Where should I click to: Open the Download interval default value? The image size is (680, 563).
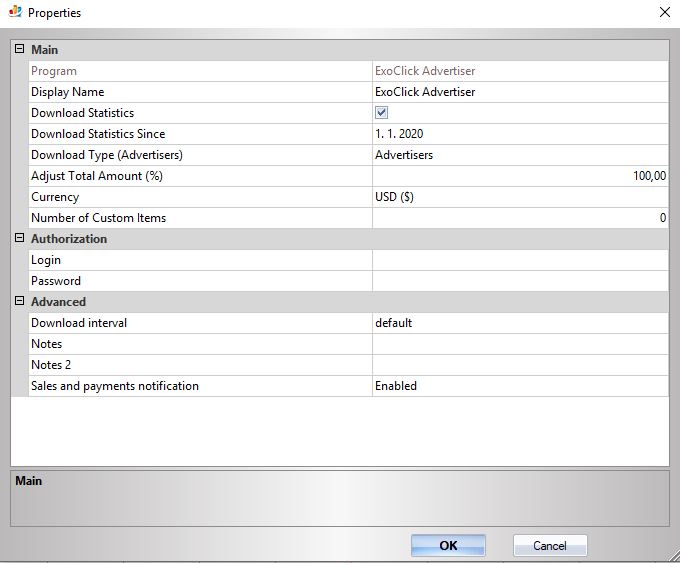(520, 323)
